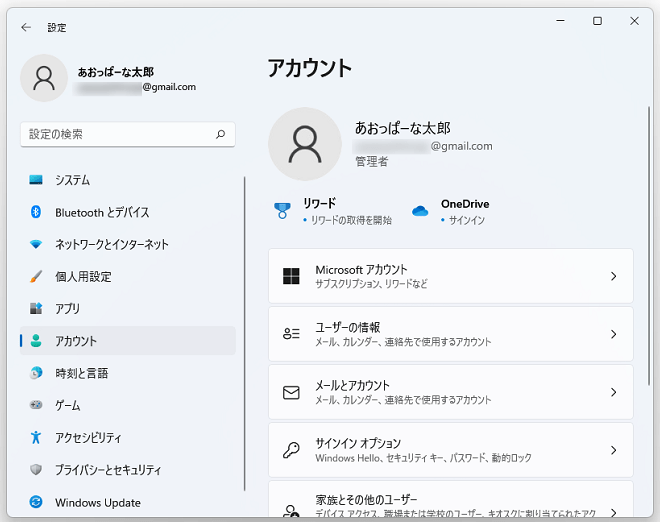This screenshot has height=522, width=660.
Task: Open the Microsoft アカウント card
Action: 451,276
